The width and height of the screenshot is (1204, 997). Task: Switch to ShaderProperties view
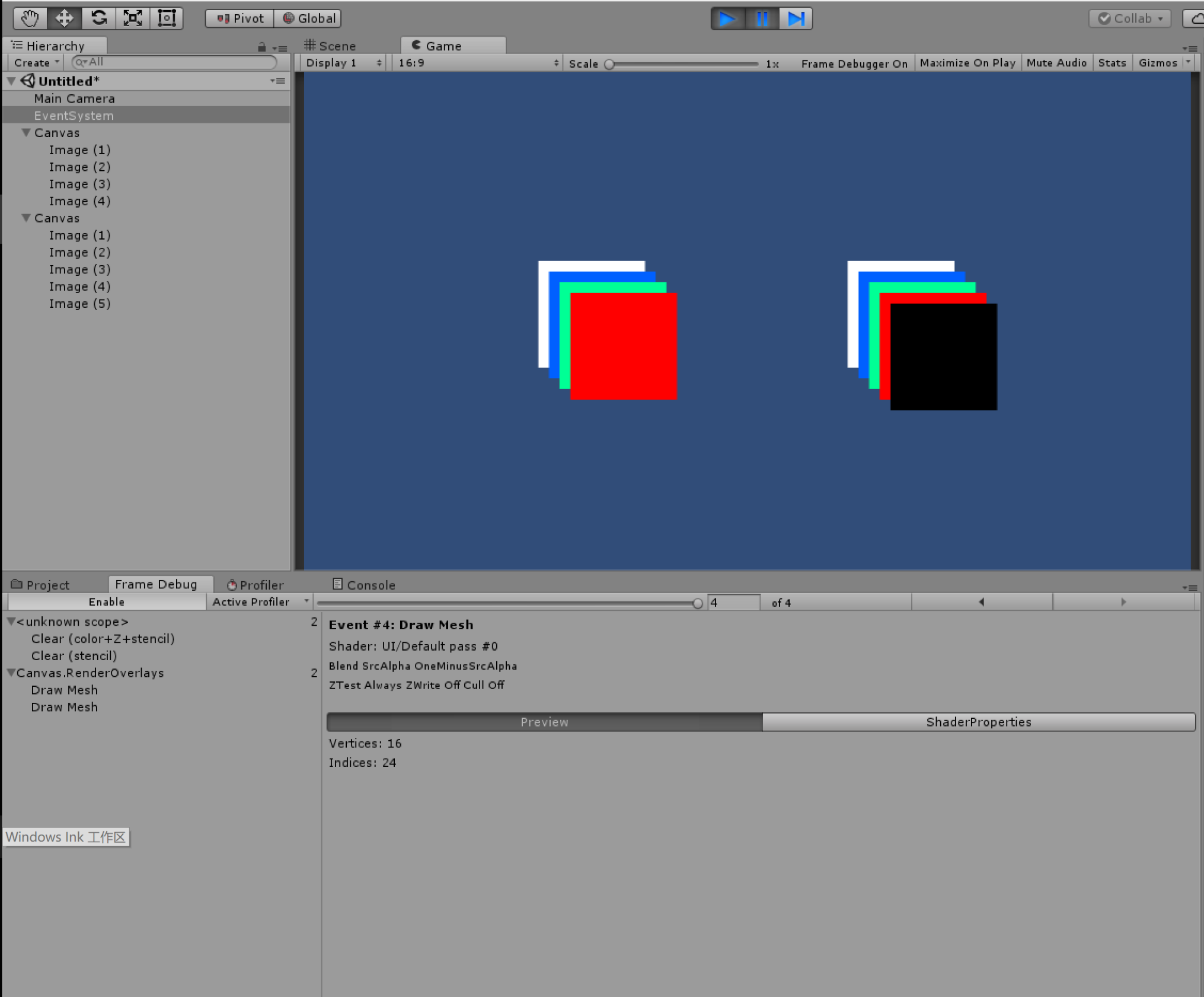click(x=979, y=722)
